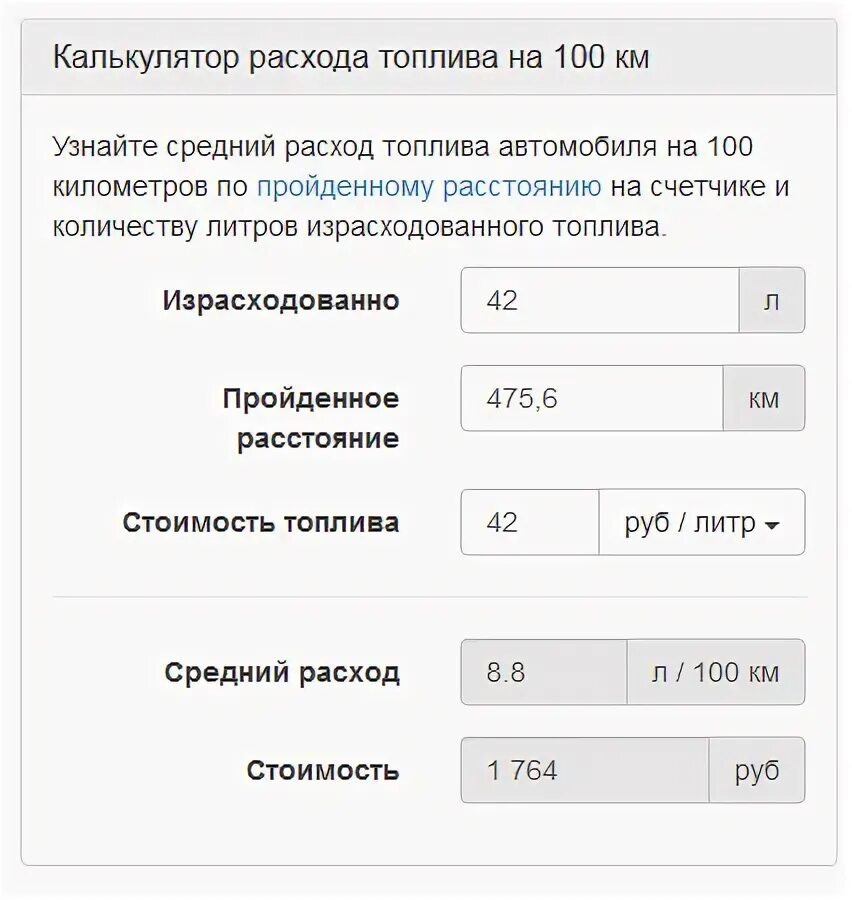Focus the Пройденное расстояние input field

click(592, 398)
